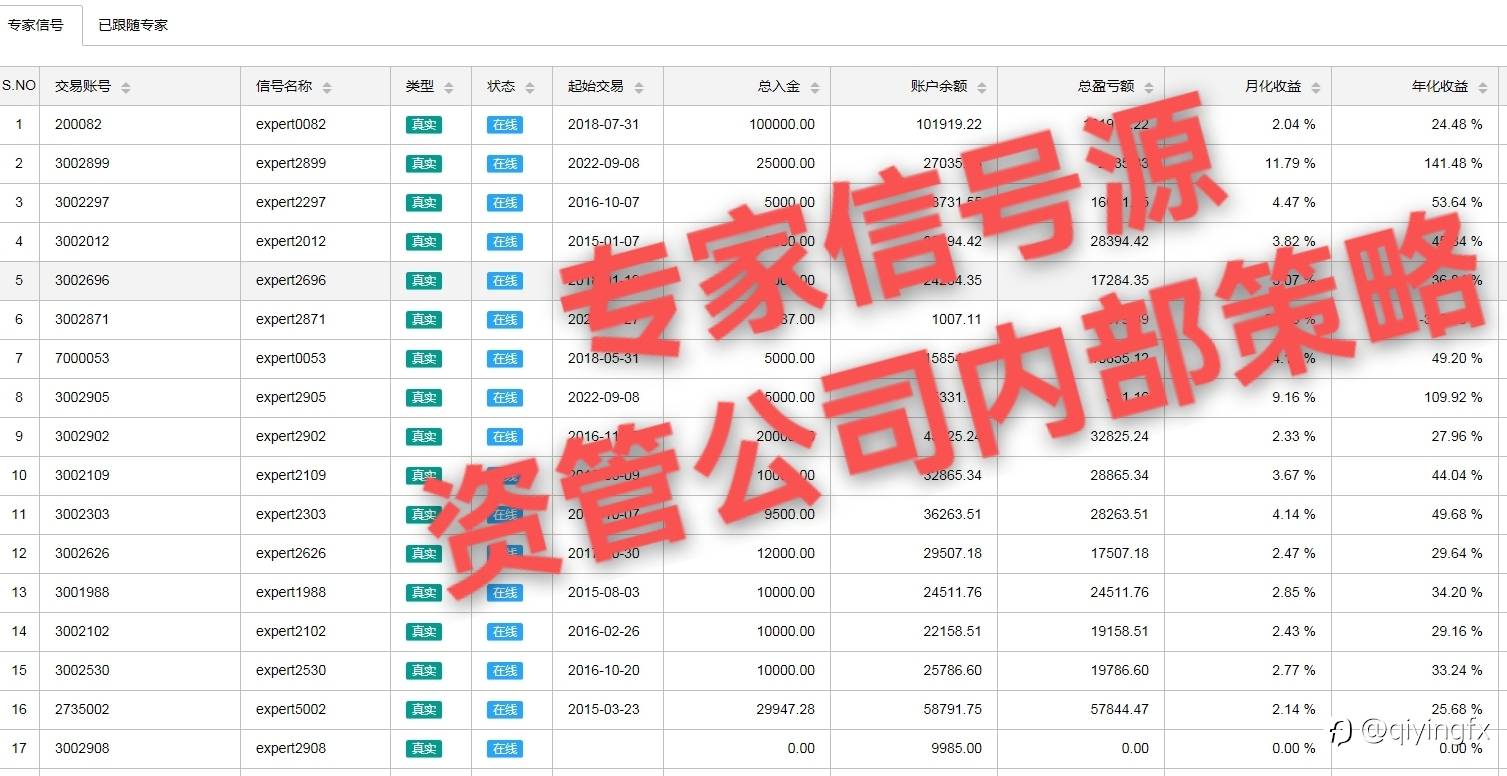Image resolution: width=1507 pixels, height=776 pixels.
Task: Click the 真实 badge in the 200082 row
Action: (424, 125)
